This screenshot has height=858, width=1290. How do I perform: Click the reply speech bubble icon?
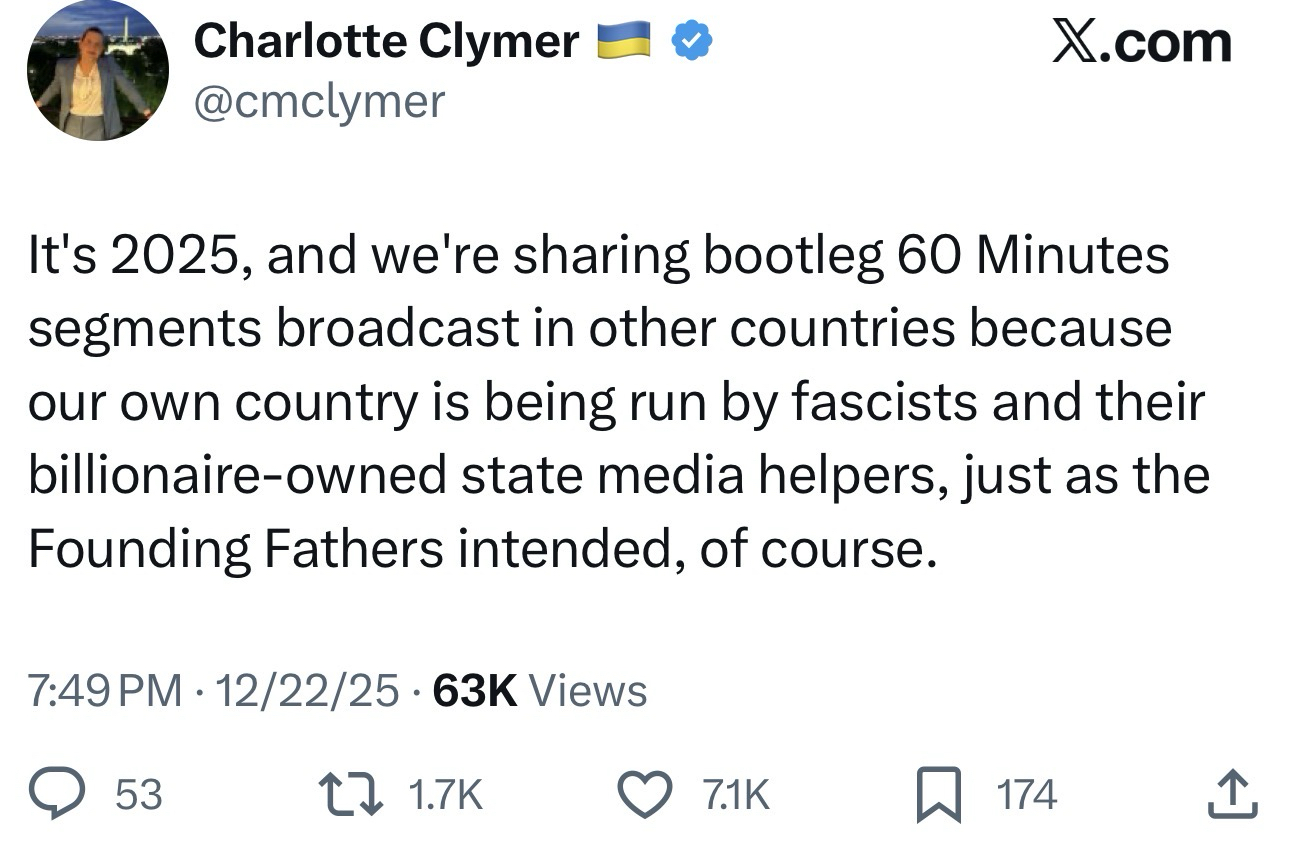click(x=73, y=794)
